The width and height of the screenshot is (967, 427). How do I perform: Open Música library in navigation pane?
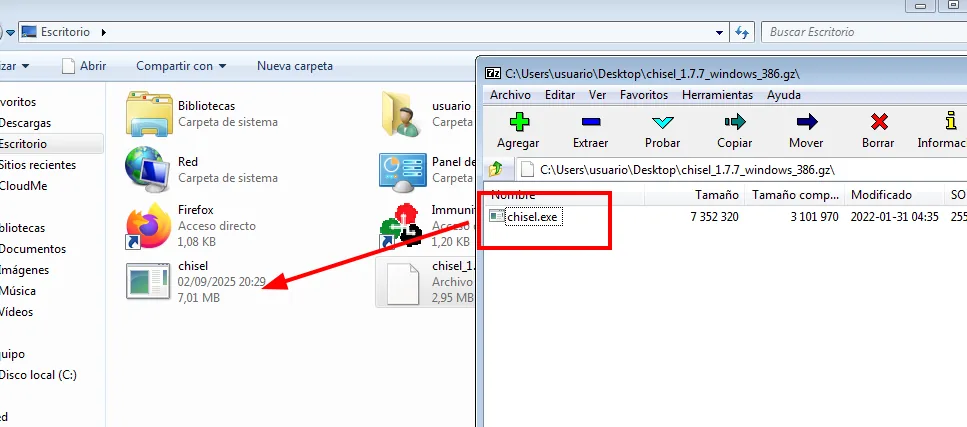pos(18,291)
